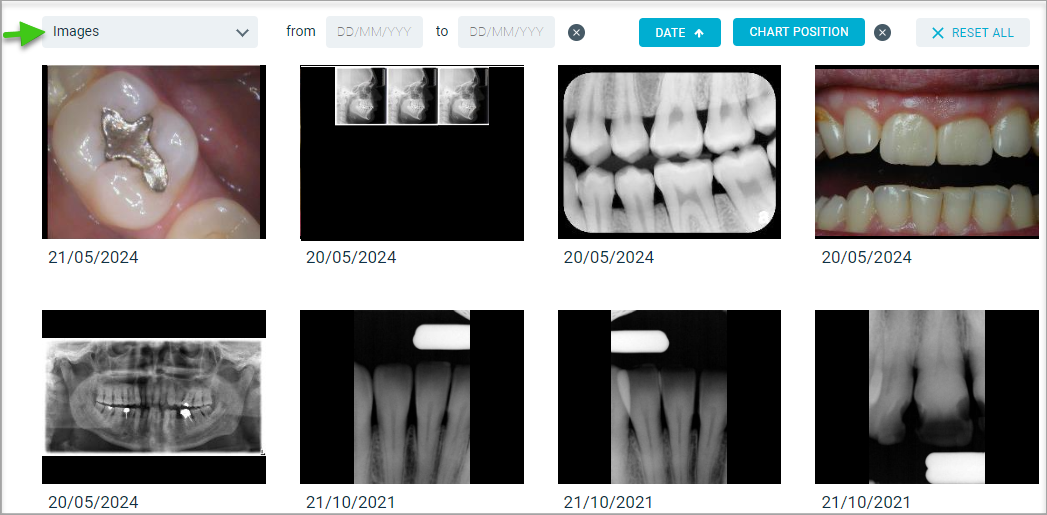Click the date 20/05/2024 under the bitewing x-ray
This screenshot has width=1047, height=515.
point(609,257)
